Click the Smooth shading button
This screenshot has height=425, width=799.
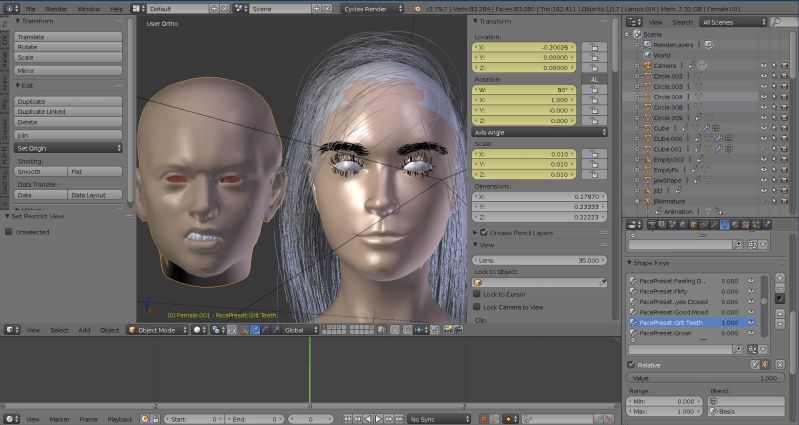[41, 171]
